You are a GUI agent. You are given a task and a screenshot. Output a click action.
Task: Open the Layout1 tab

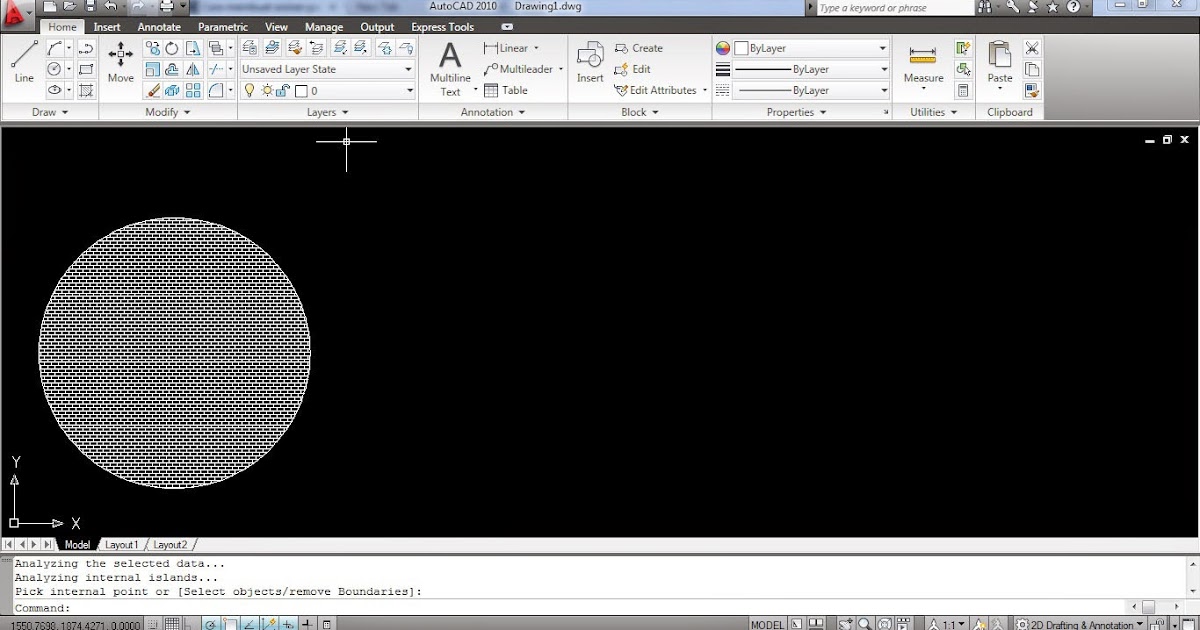[x=122, y=544]
